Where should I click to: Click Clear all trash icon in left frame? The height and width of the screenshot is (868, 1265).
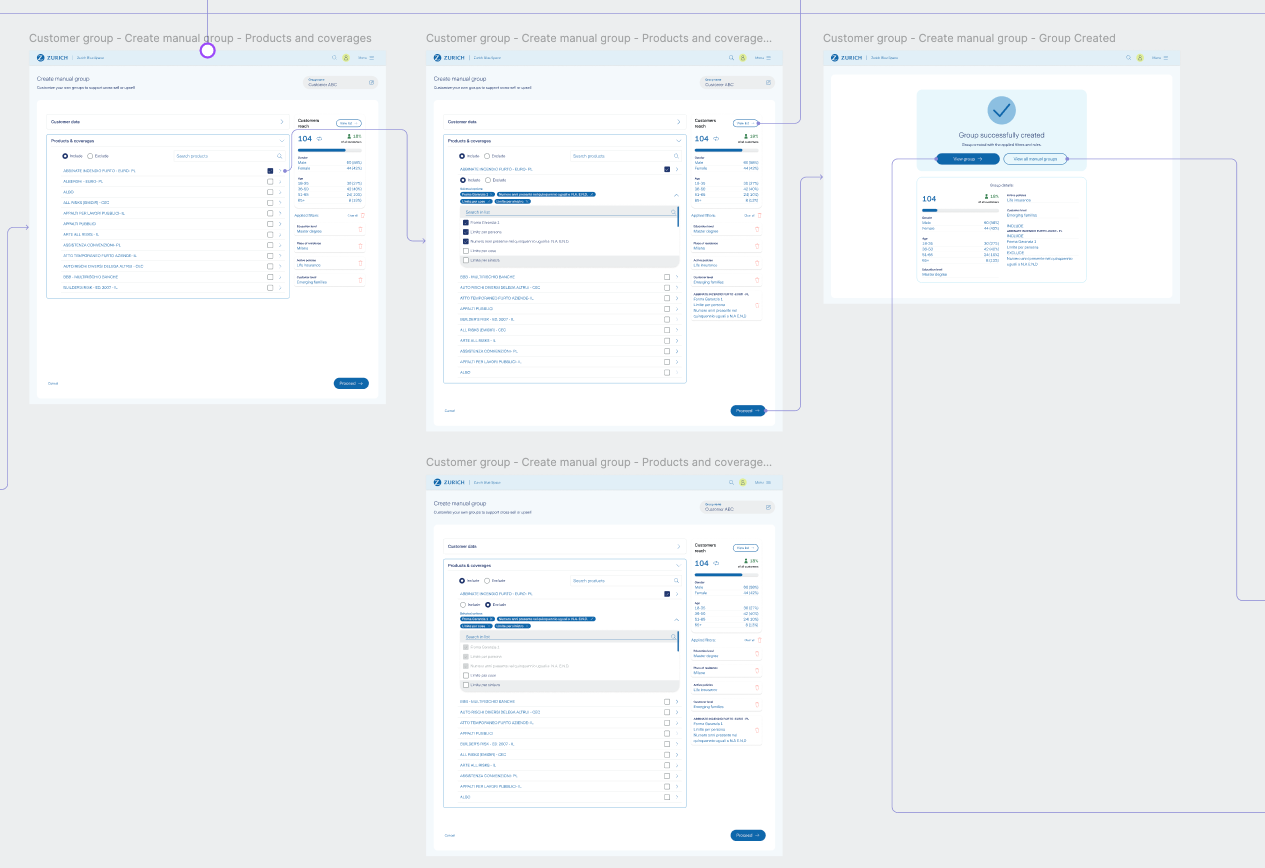pyautogui.click(x=362, y=215)
